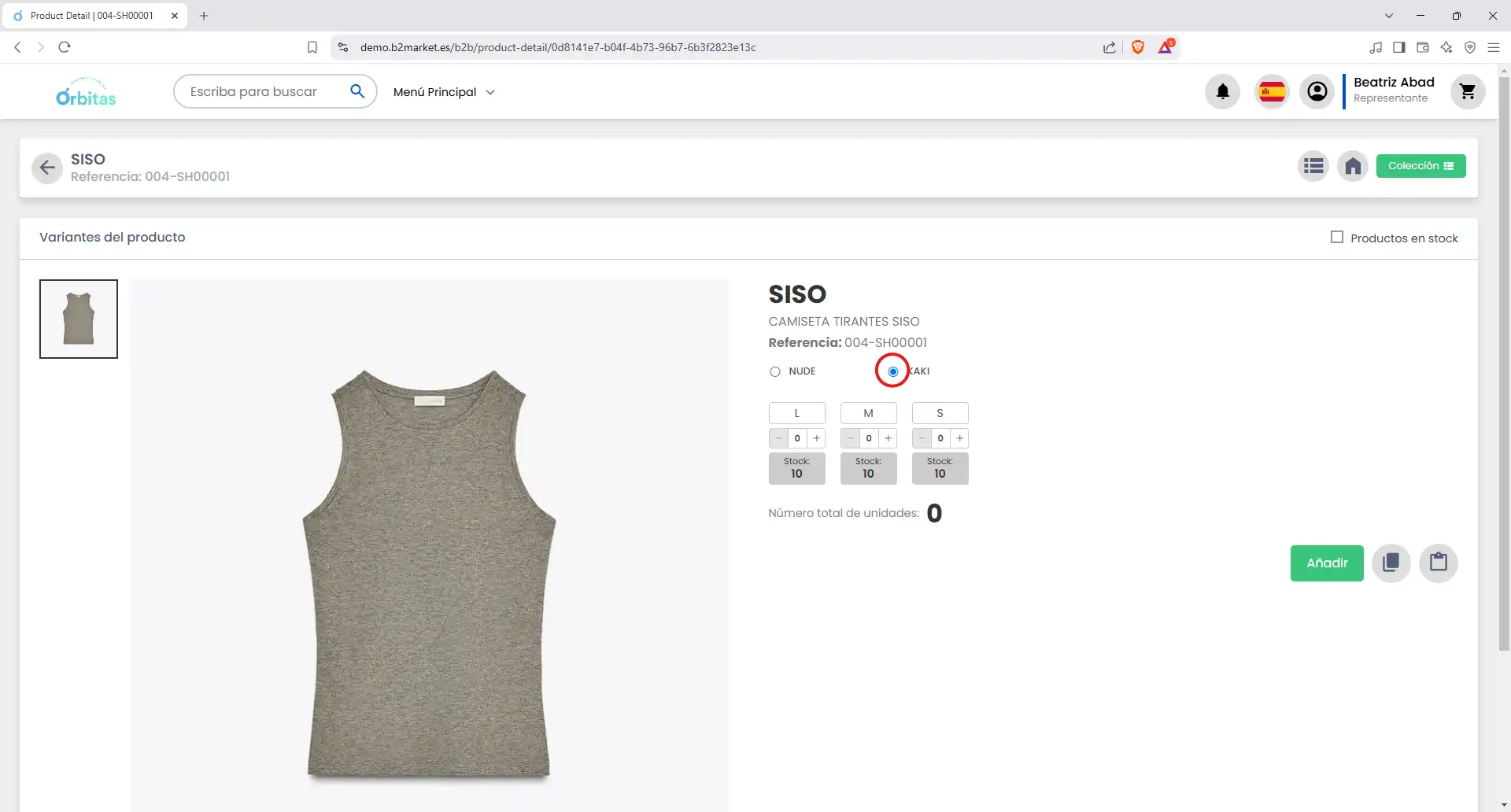Open the notifications bell icon
This screenshot has width=1511, height=812.
(1222, 92)
